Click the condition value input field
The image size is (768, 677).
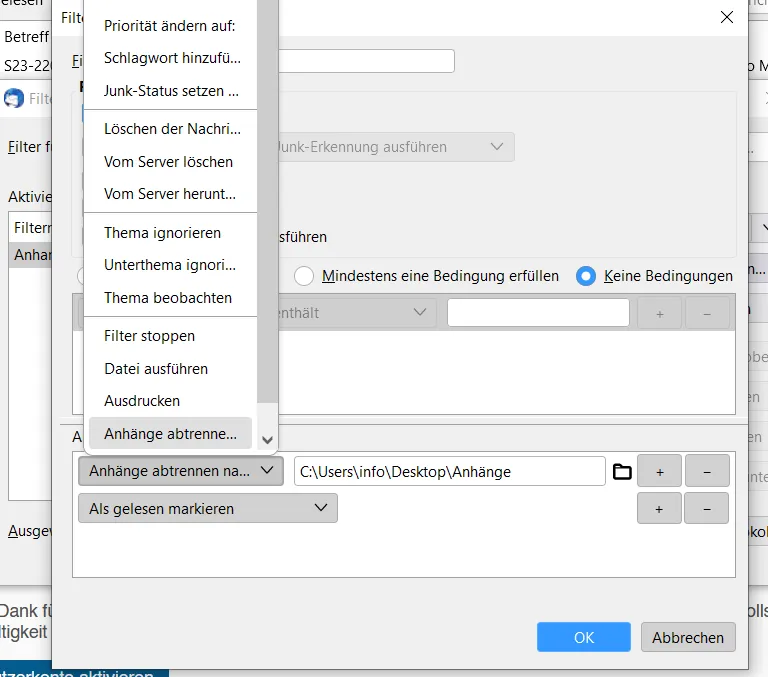tap(538, 313)
